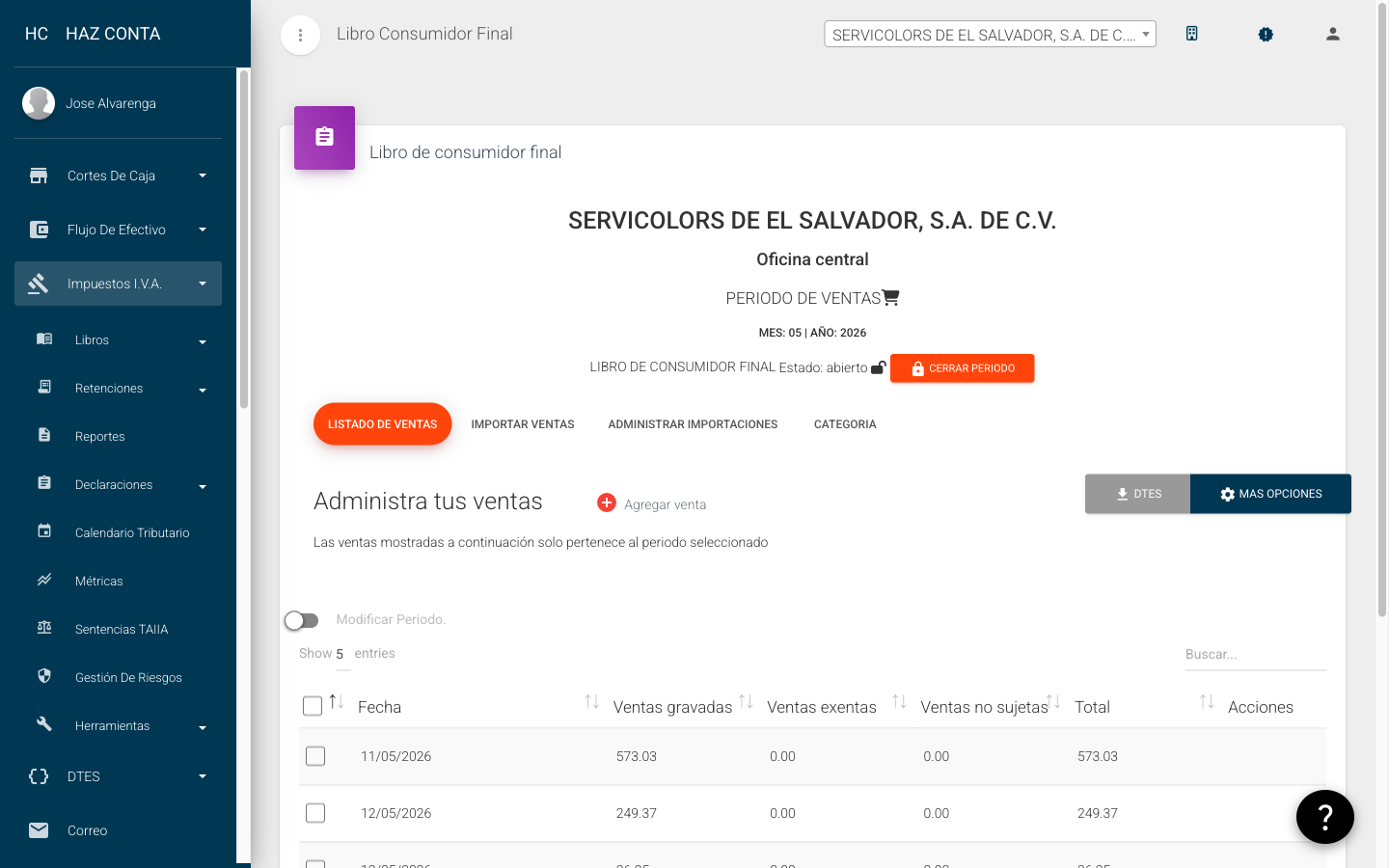Click the Buscar search field
Screen dimensions: 1389x868
coord(1255,654)
